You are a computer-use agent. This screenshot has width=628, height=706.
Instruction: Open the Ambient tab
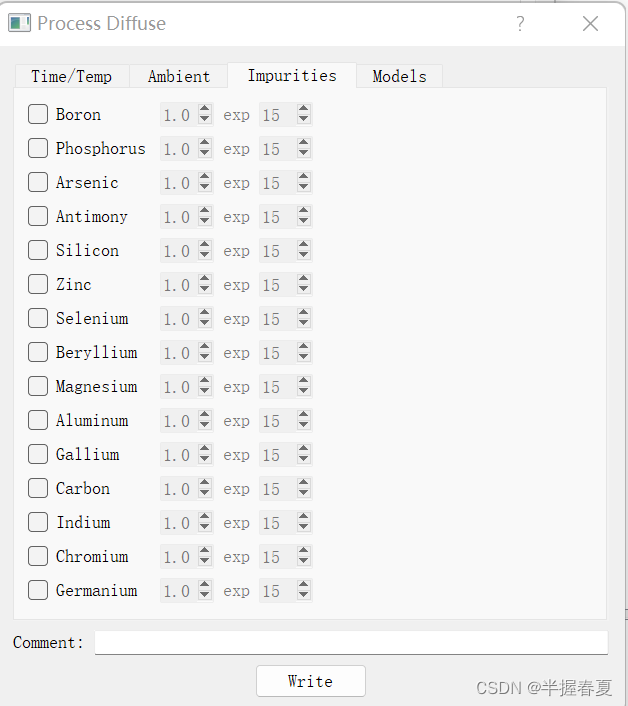179,76
